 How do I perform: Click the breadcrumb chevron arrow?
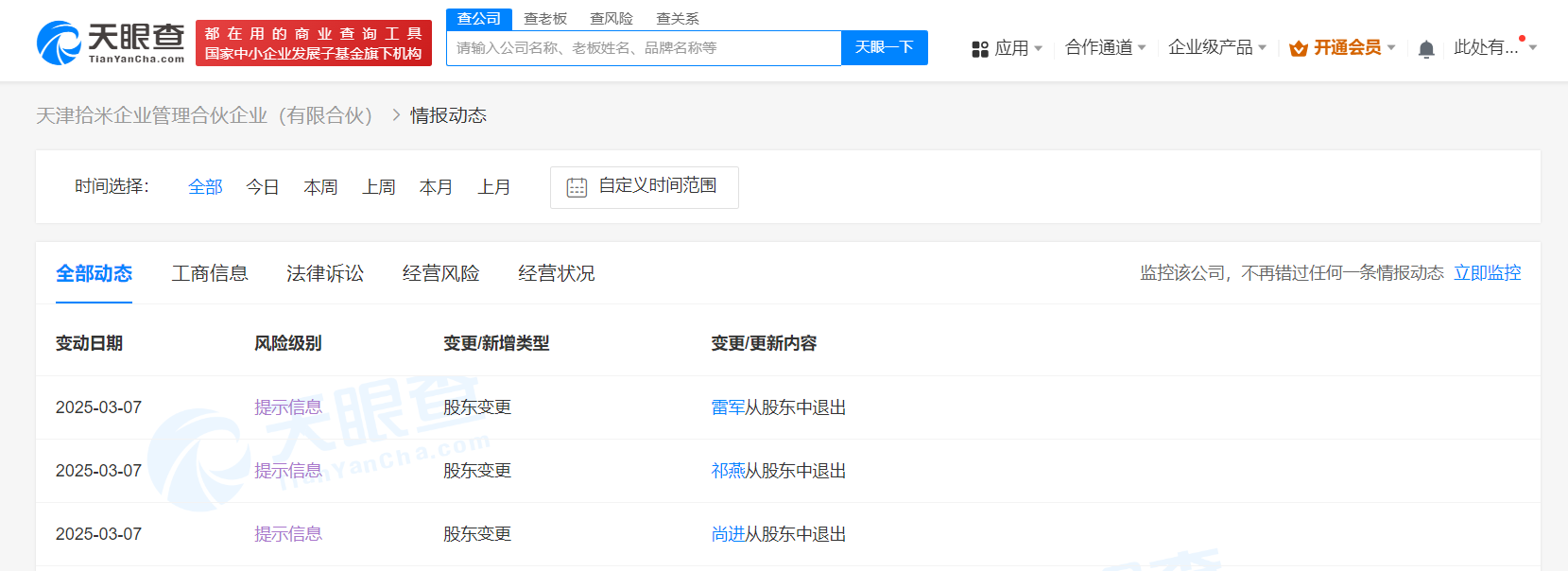(396, 115)
